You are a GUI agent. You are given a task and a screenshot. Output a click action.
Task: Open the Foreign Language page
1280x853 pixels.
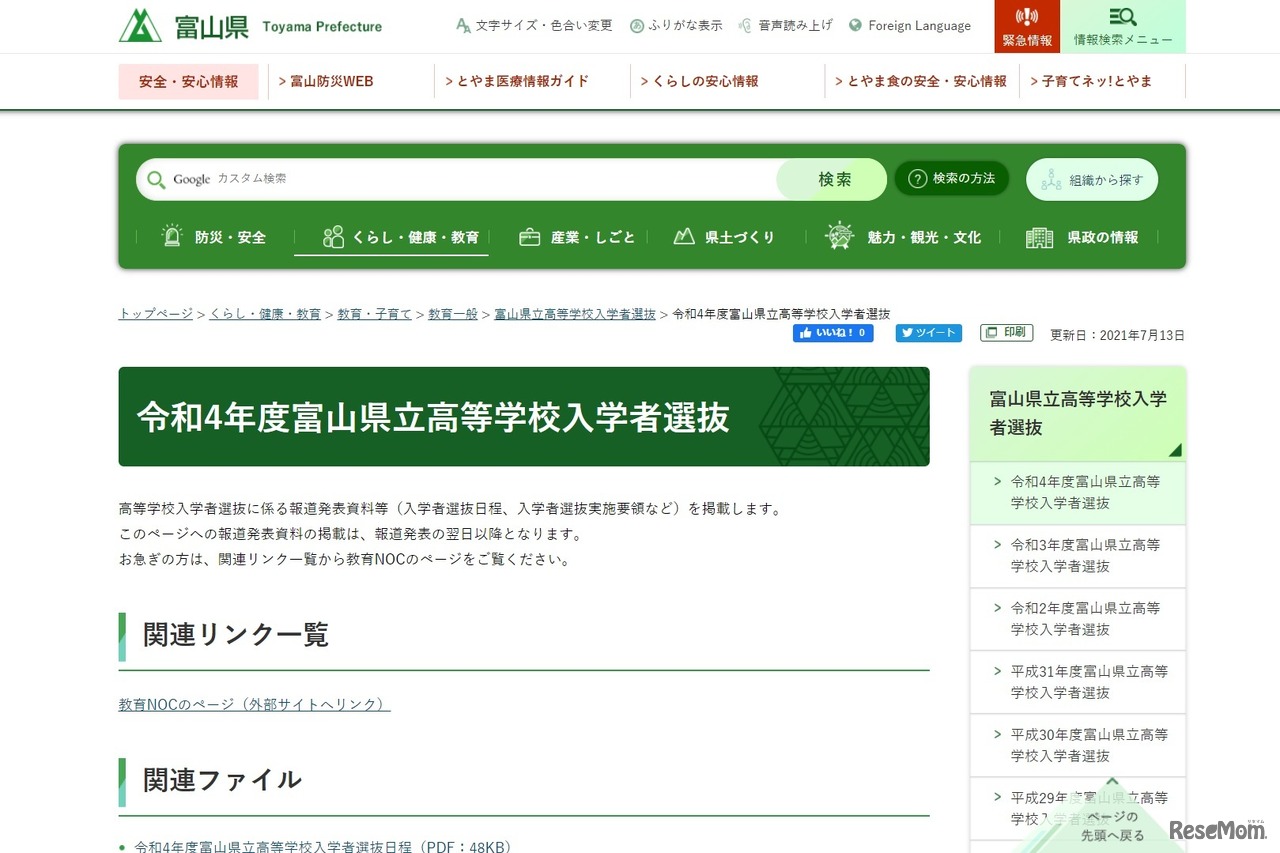[909, 26]
